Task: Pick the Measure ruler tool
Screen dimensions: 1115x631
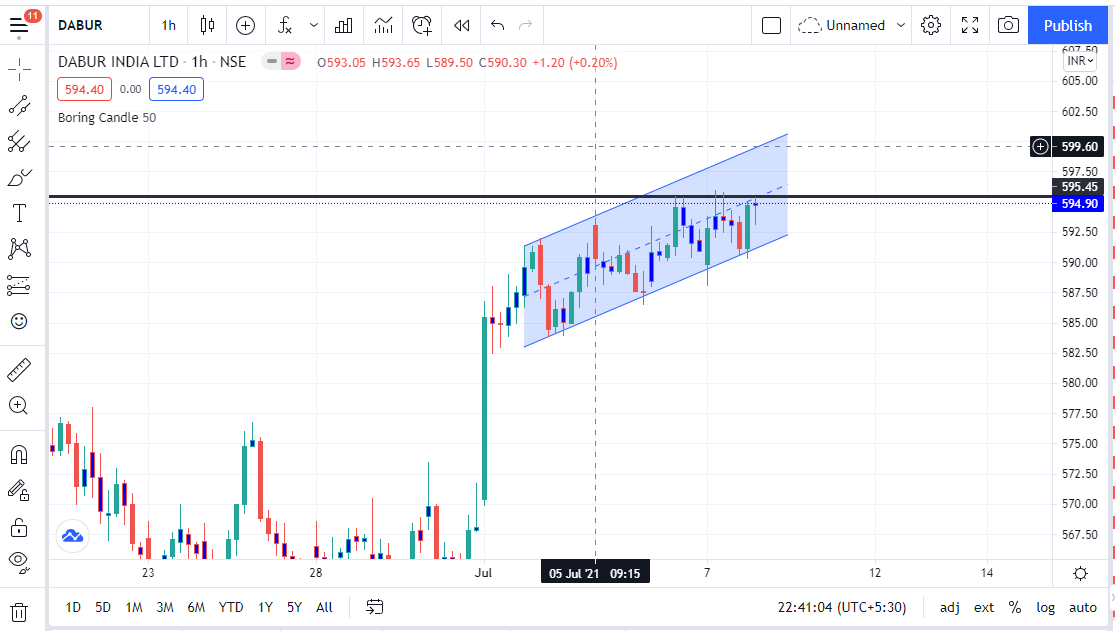Action: (18, 371)
